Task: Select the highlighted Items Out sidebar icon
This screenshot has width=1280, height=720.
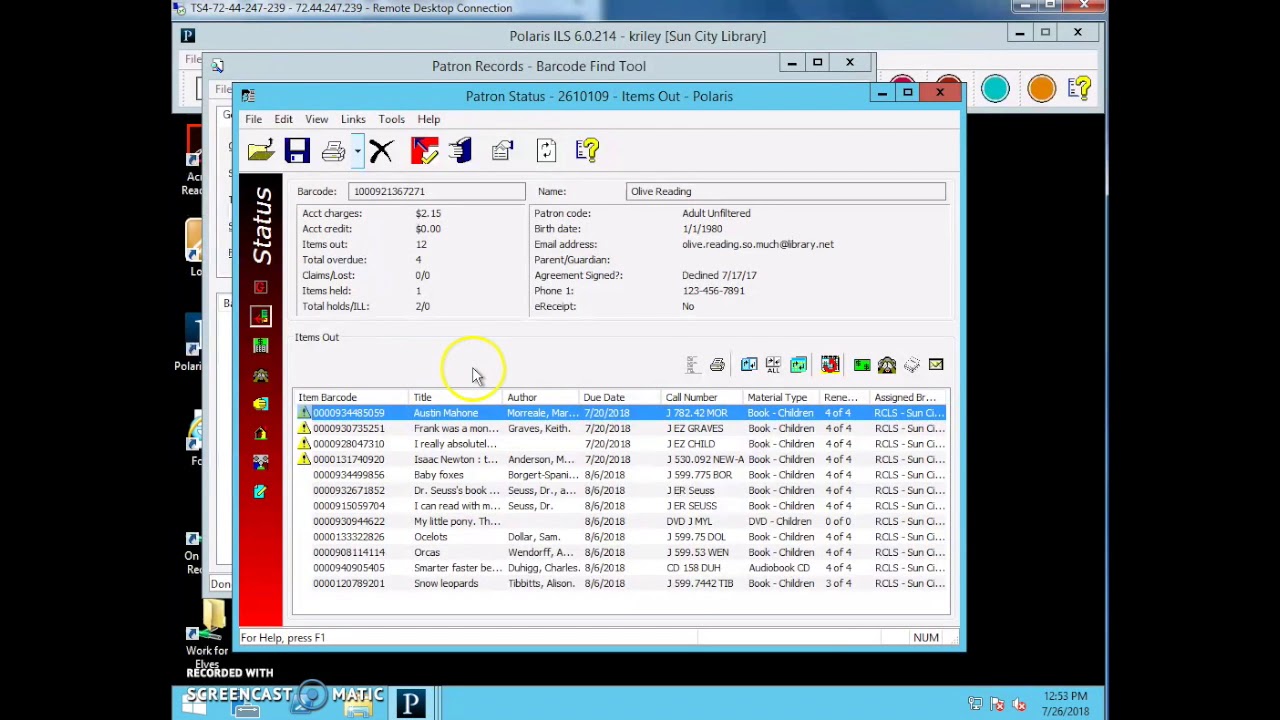Action: 260,316
